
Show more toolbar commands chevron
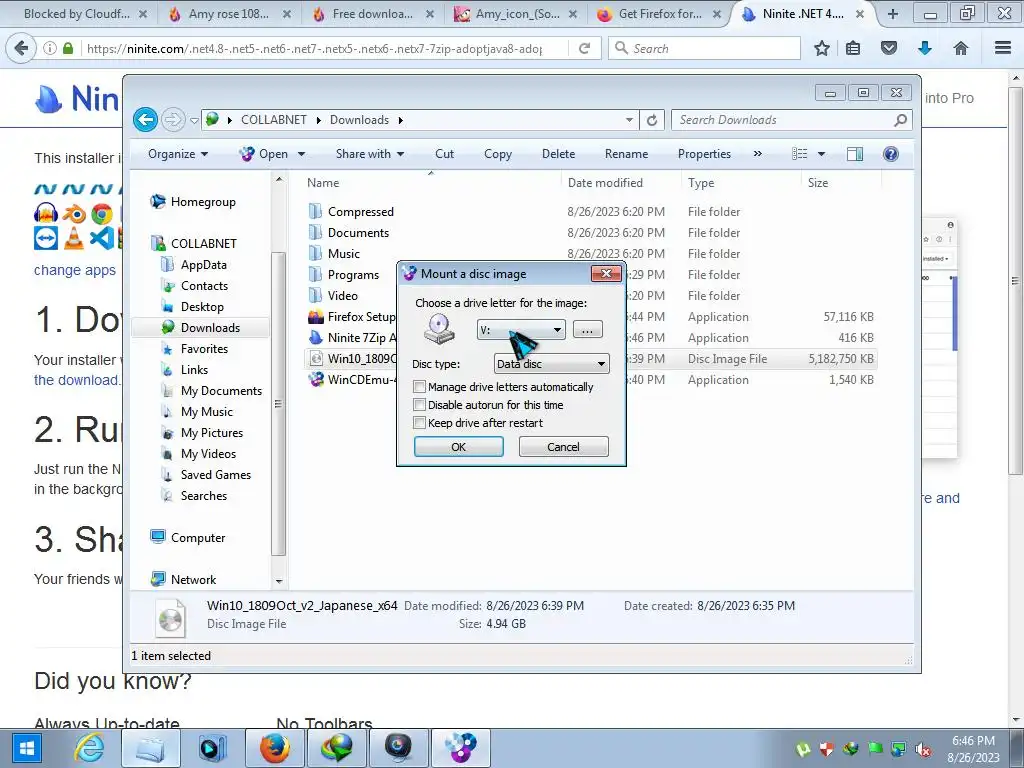pyautogui.click(x=758, y=154)
